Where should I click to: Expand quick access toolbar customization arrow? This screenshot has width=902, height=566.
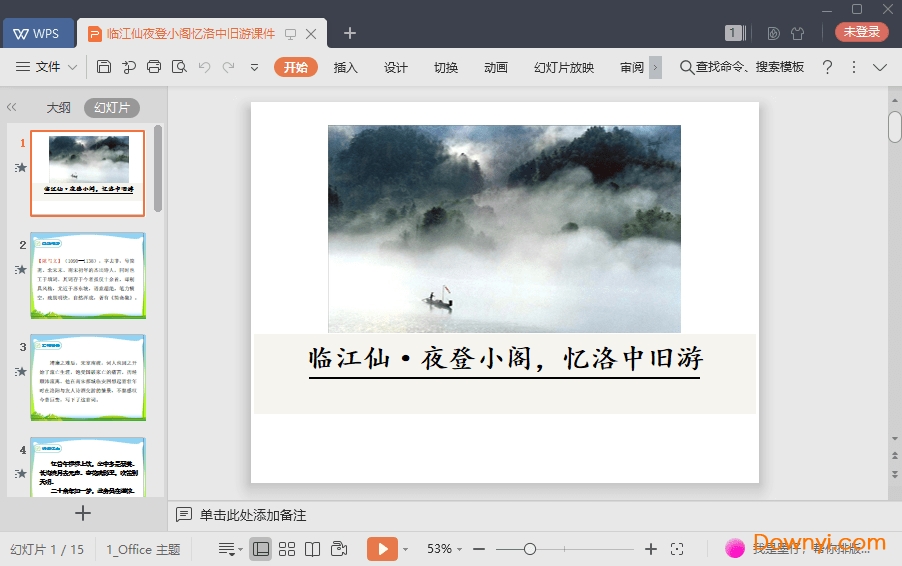click(x=254, y=67)
